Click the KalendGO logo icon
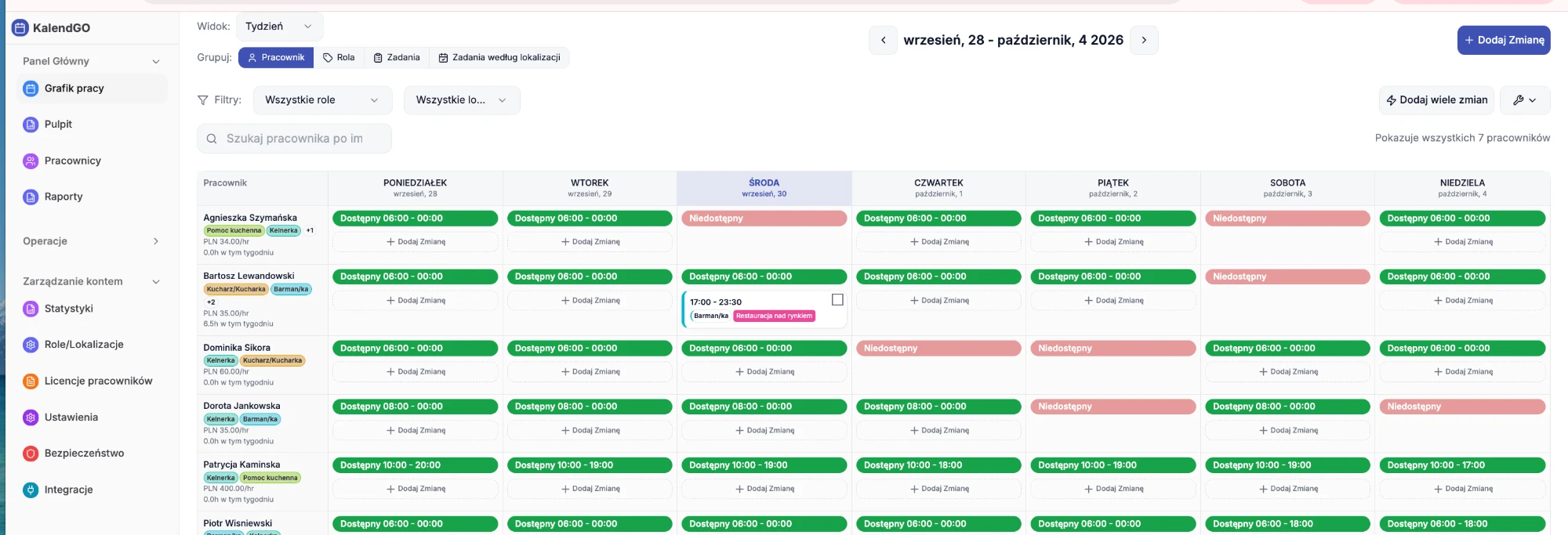 20,28
